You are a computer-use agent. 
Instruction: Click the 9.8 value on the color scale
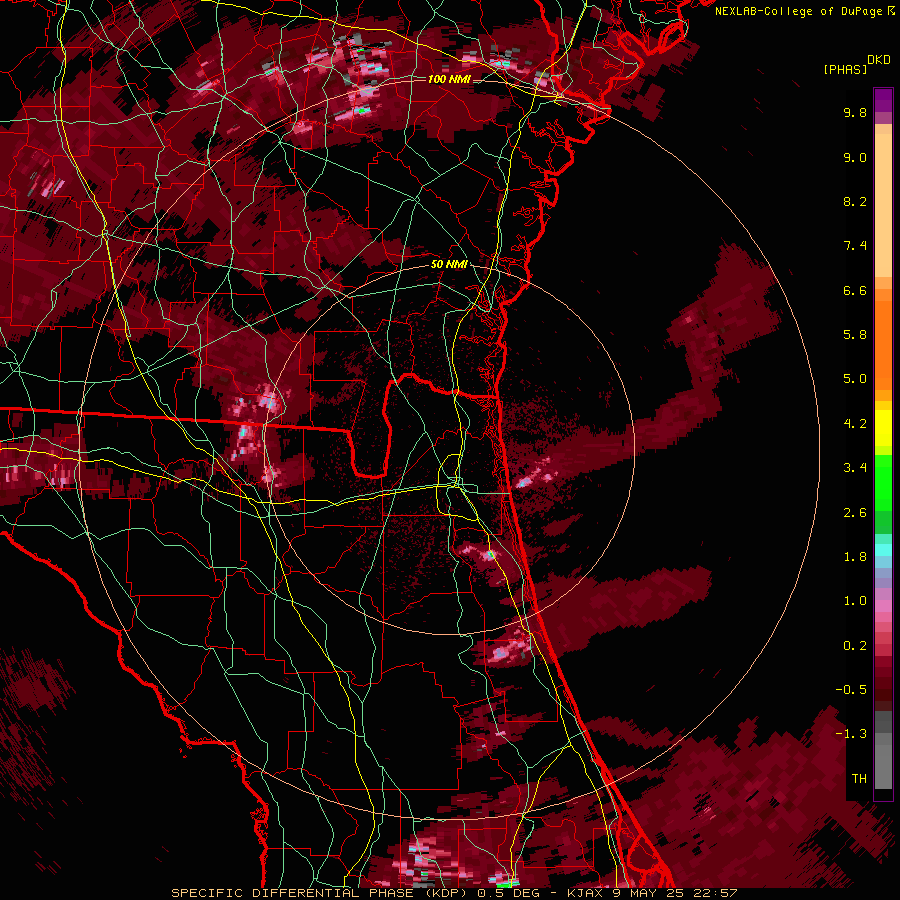(x=855, y=112)
